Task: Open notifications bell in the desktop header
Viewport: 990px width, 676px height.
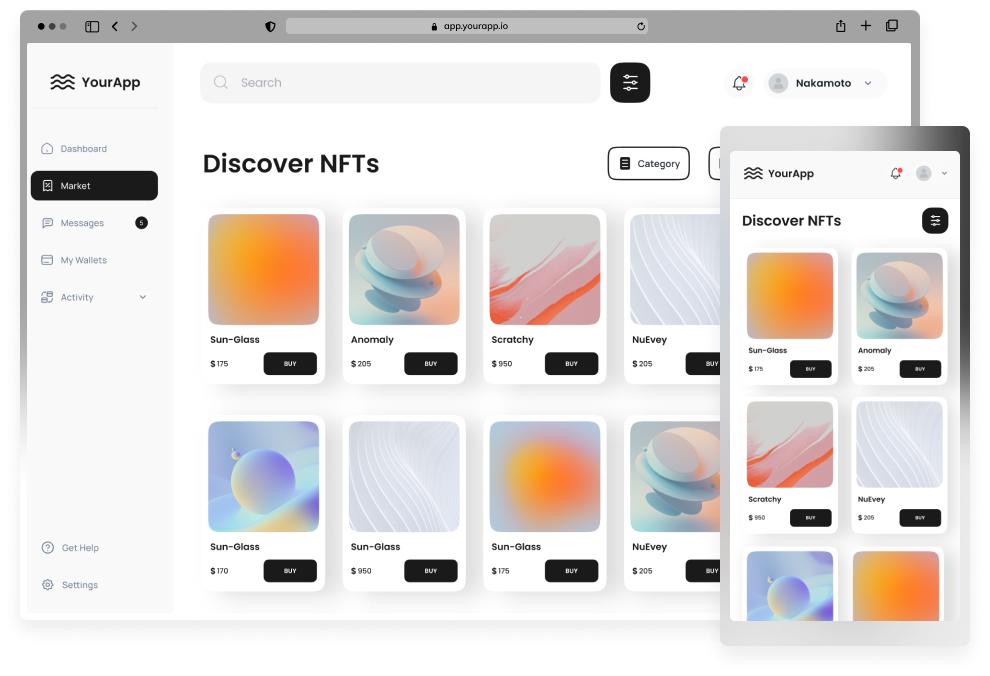Action: pyautogui.click(x=739, y=83)
